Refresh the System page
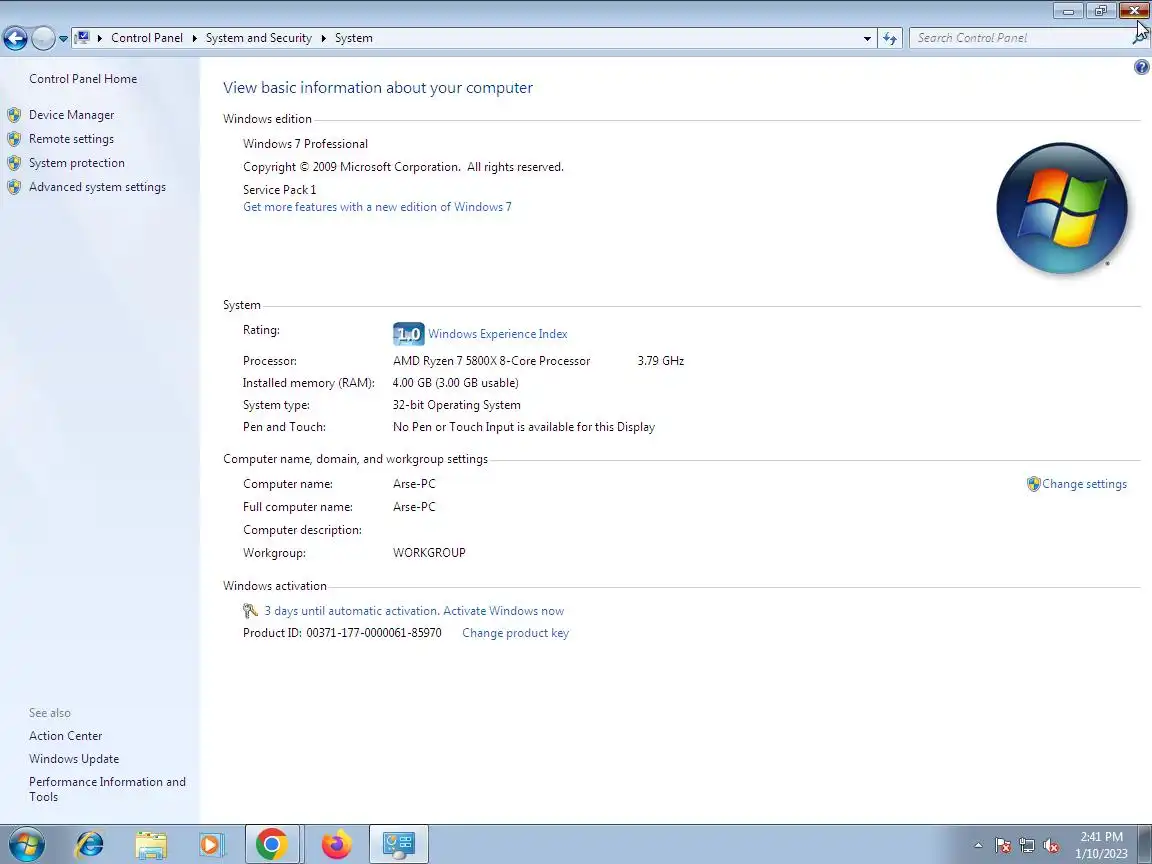 890,38
